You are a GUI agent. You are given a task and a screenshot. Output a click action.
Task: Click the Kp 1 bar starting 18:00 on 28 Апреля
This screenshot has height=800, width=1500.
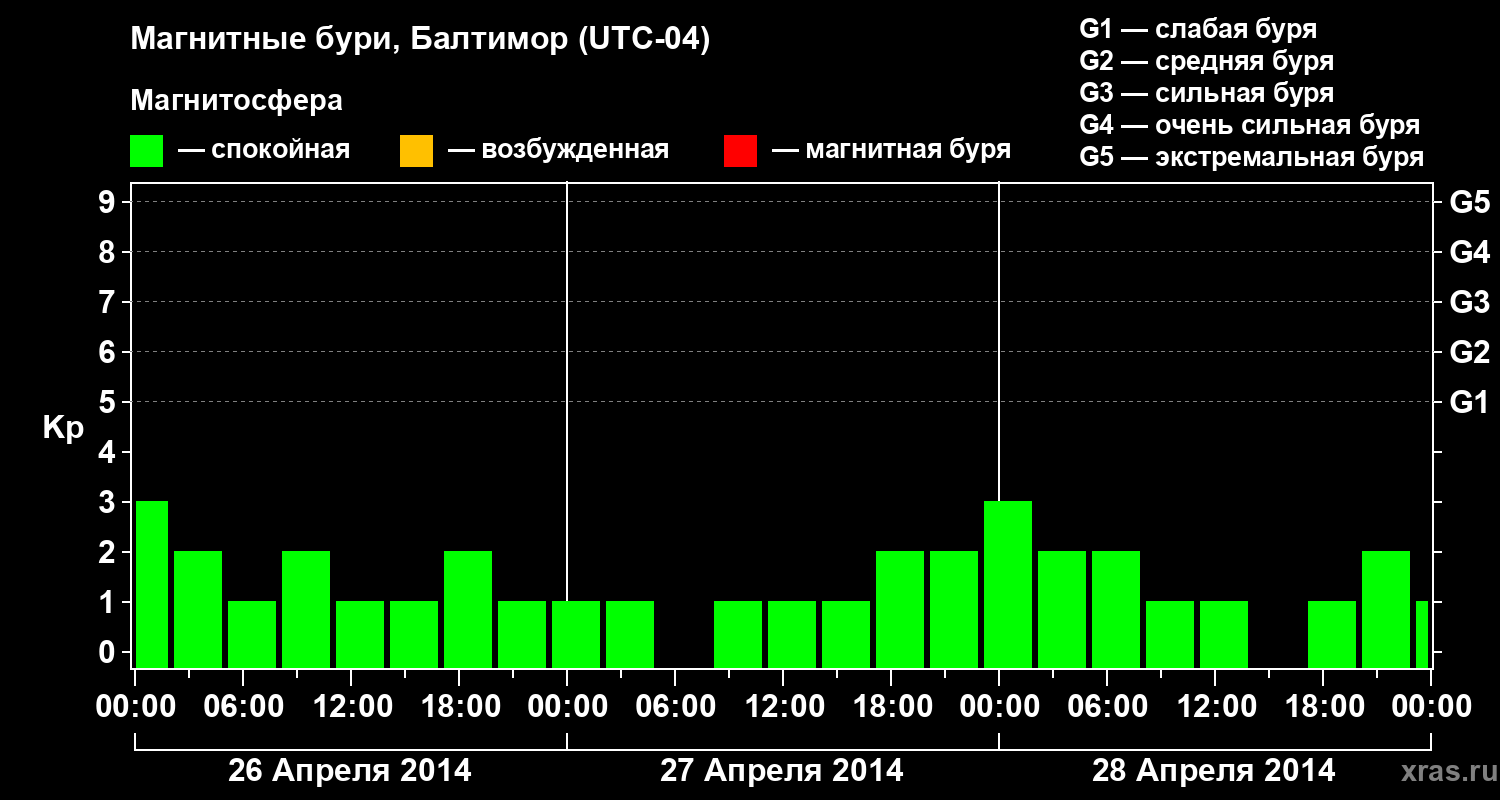point(1332,634)
